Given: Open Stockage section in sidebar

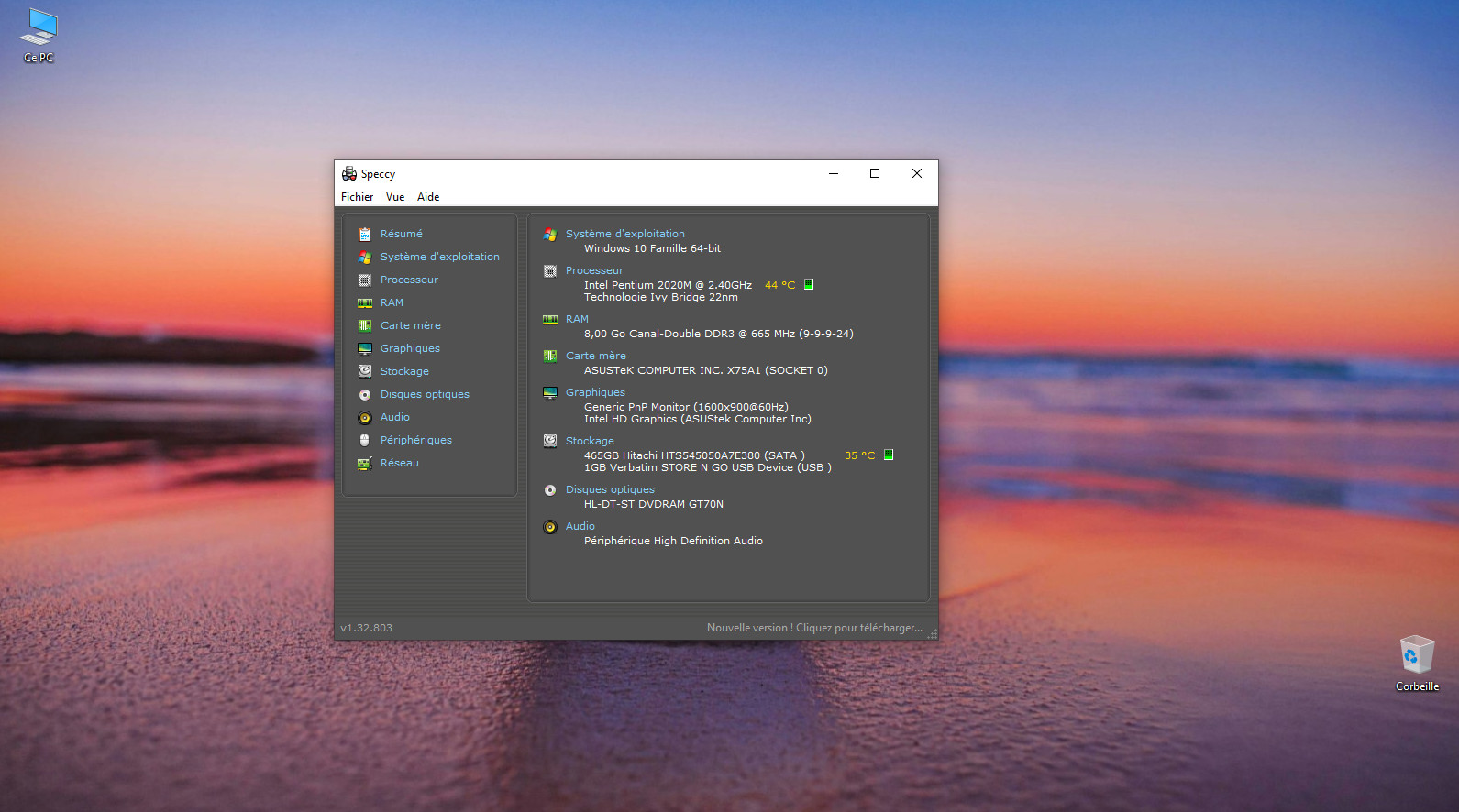Looking at the screenshot, I should (x=404, y=371).
